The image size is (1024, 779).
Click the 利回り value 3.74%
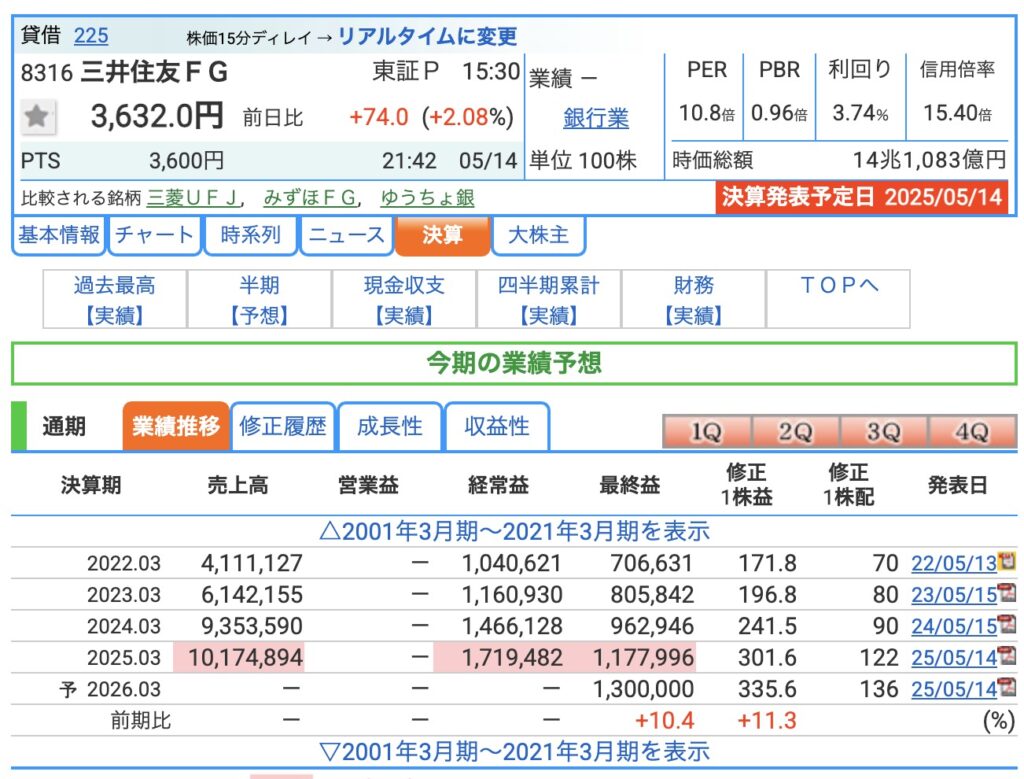pos(860,113)
